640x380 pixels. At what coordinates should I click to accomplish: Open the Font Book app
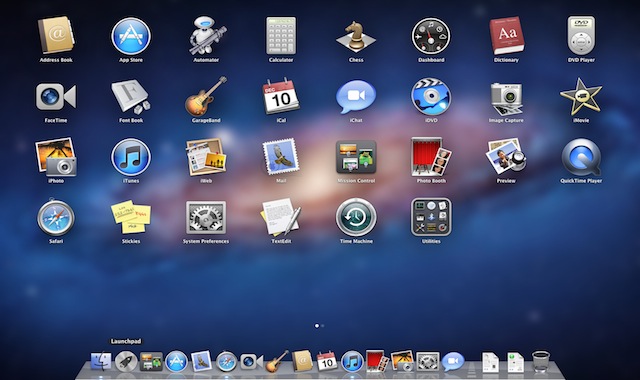point(131,96)
